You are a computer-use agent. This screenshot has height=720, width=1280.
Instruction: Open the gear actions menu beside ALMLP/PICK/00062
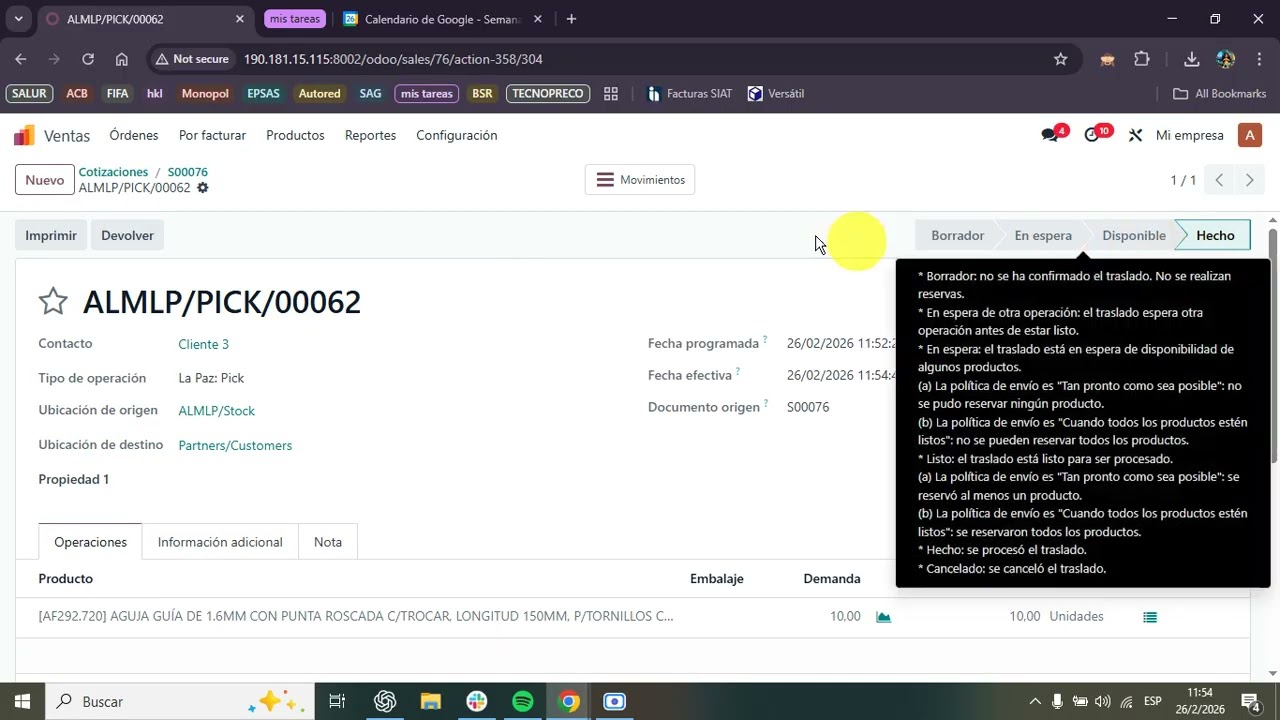[203, 188]
